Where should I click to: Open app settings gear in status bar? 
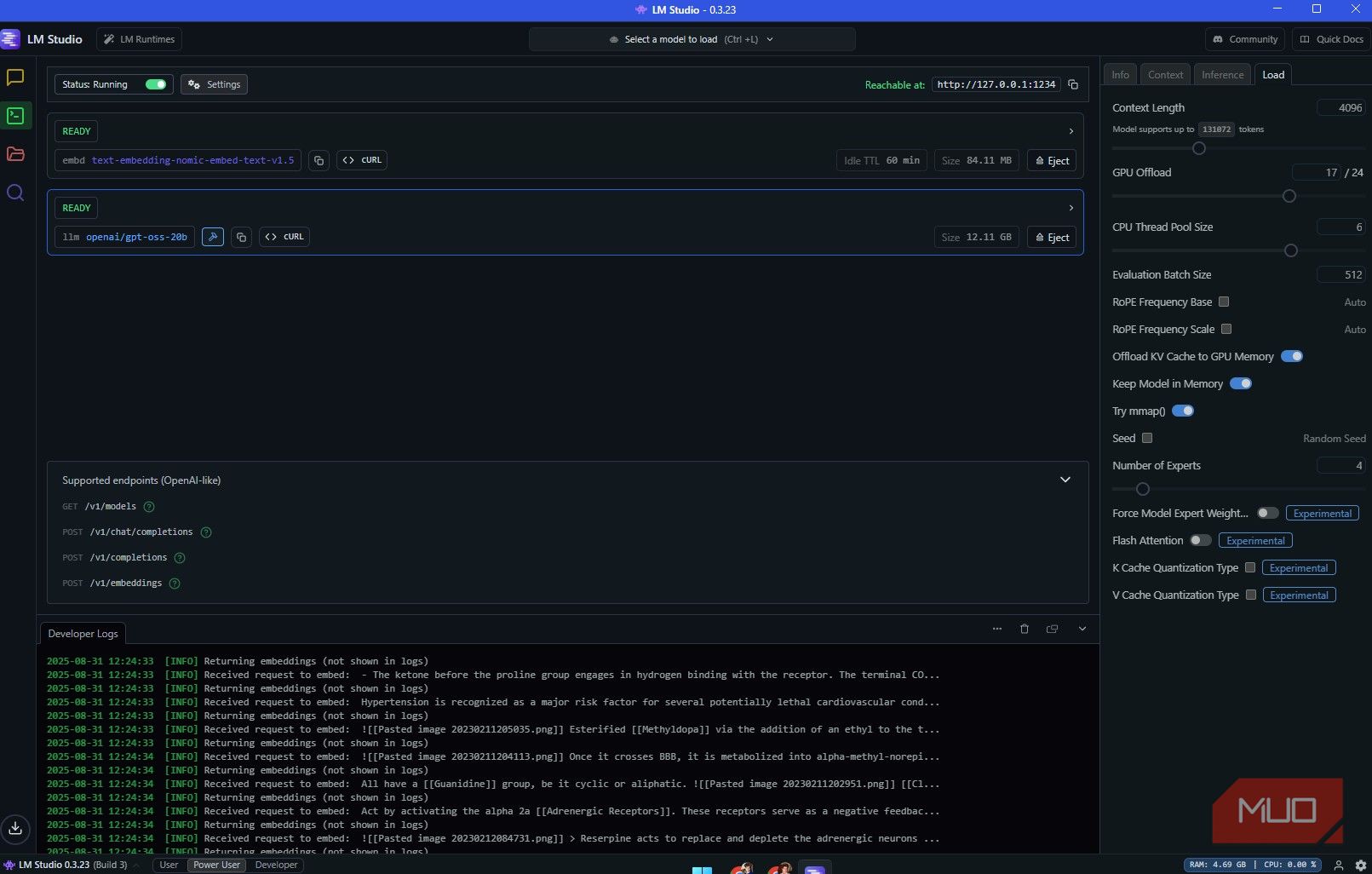coord(1360,865)
